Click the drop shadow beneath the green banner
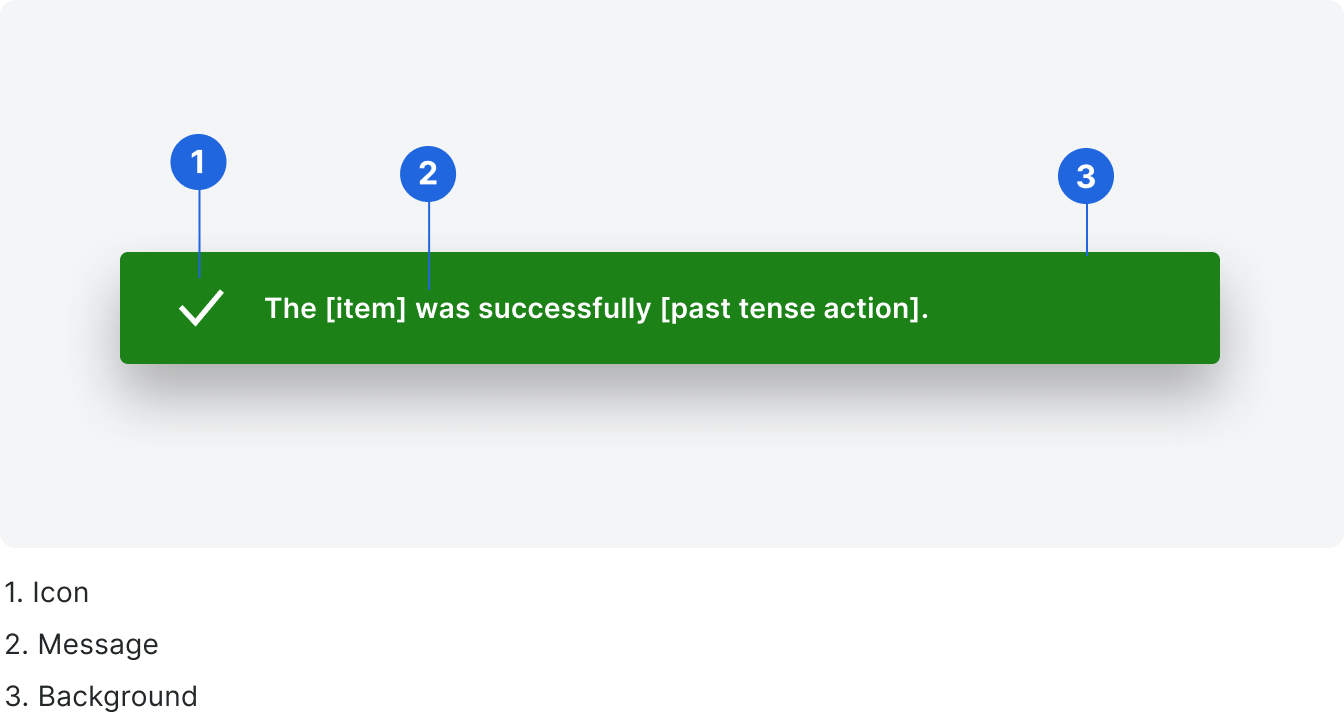Image resolution: width=1344 pixels, height=720 pixels. tap(670, 385)
